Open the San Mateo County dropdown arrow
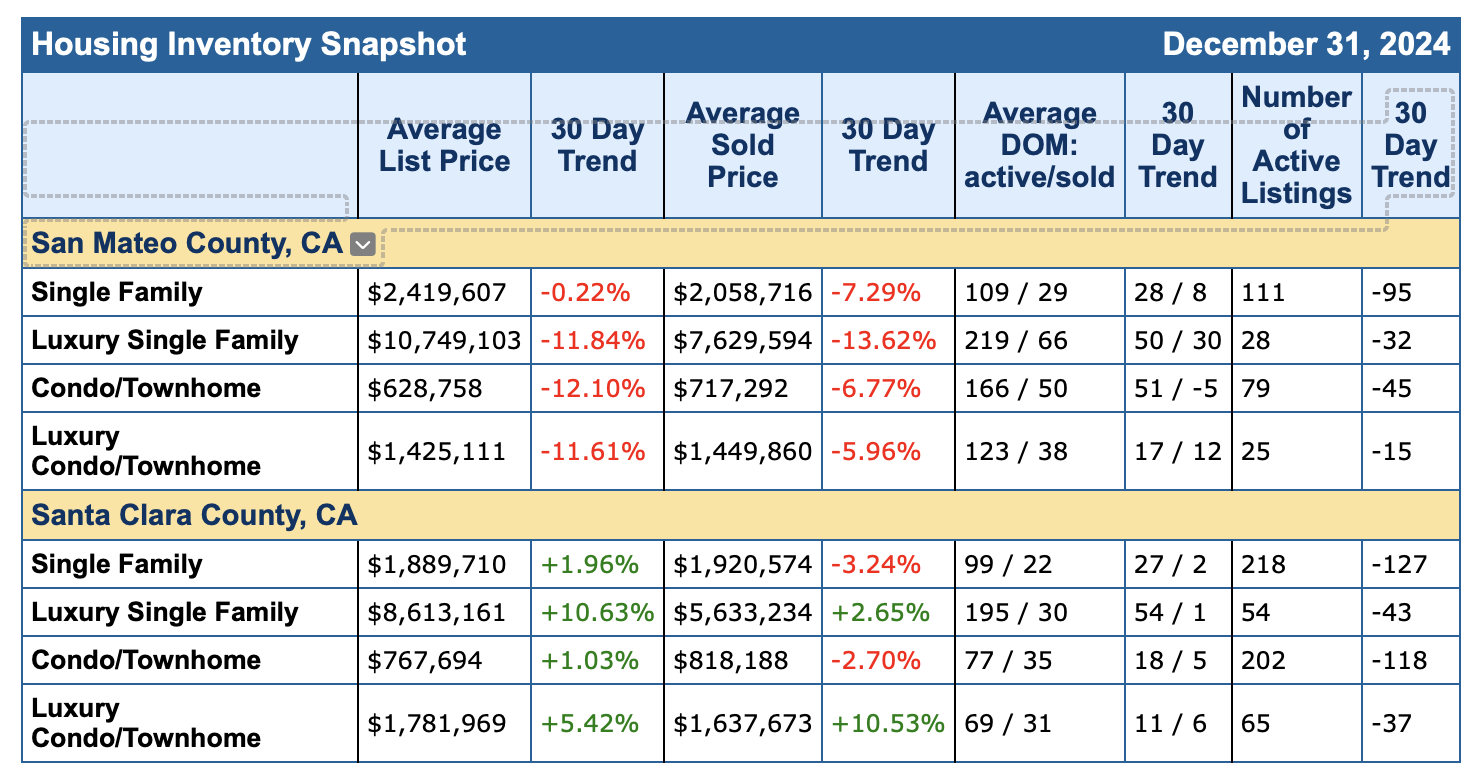The height and width of the screenshot is (780, 1480). 364,244
